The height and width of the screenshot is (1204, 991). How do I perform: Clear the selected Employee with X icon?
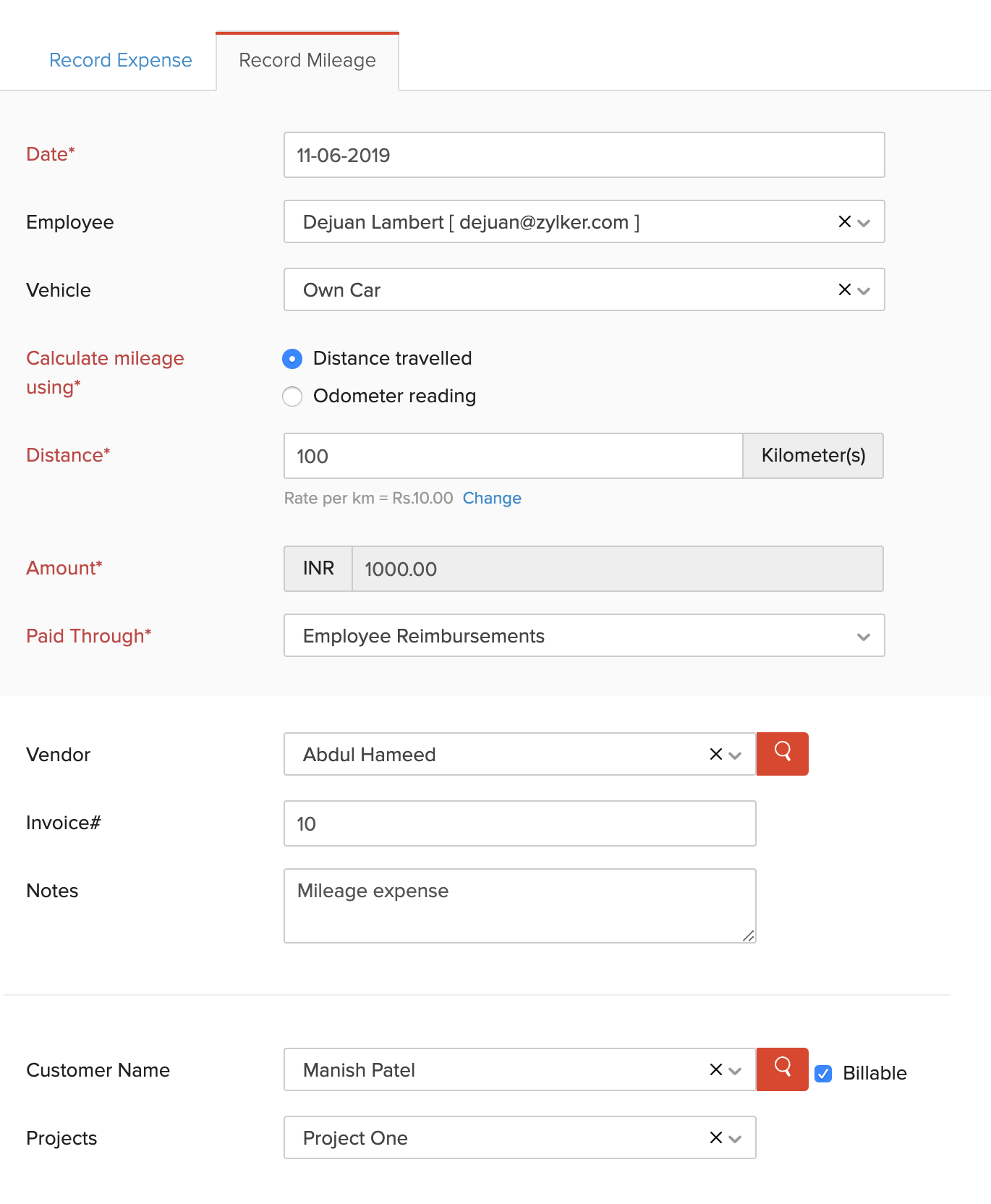click(x=844, y=221)
